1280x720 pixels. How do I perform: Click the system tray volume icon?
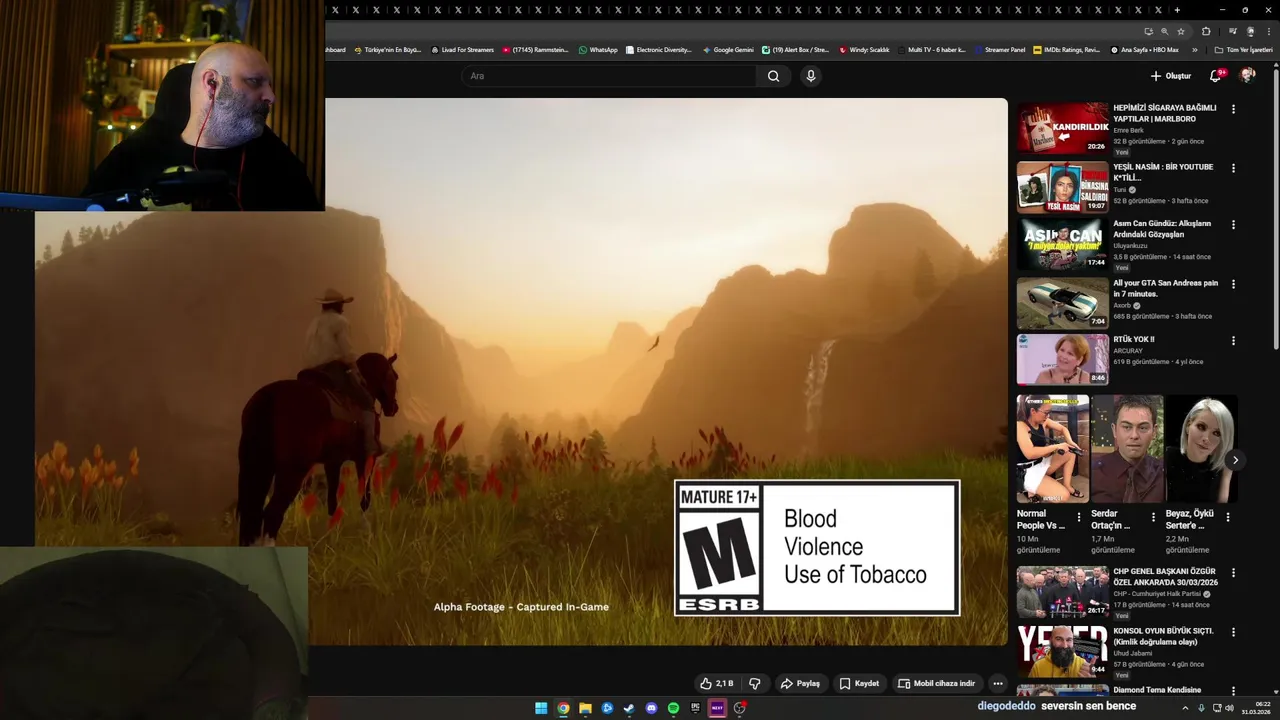pos(1229,708)
